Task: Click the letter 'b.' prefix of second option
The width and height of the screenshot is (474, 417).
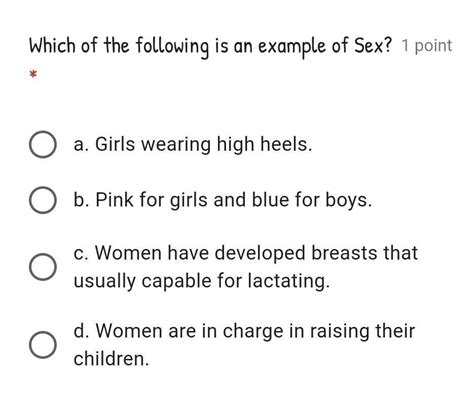Action: click(81, 200)
